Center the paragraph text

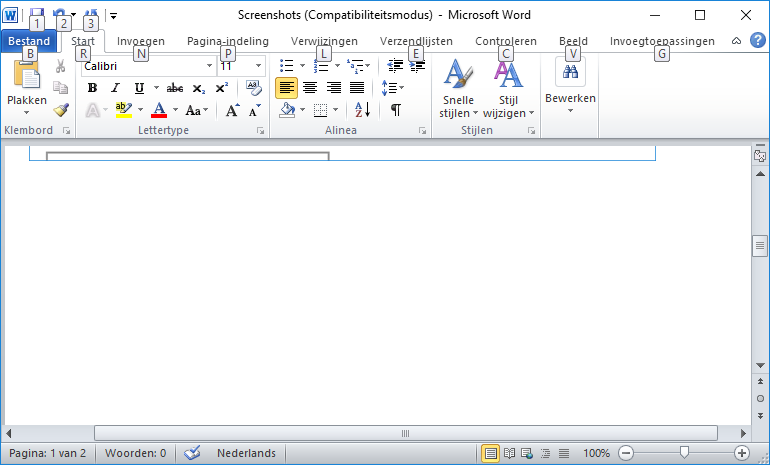[x=310, y=88]
